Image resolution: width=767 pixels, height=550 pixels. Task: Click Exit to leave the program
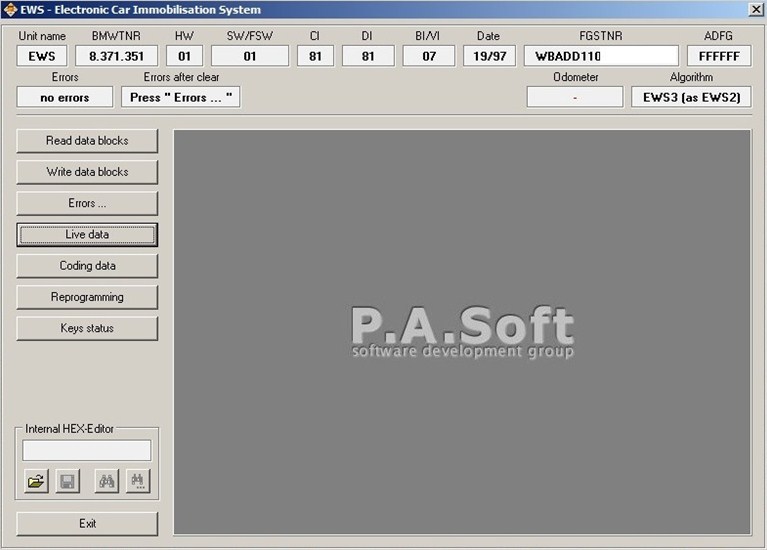pyautogui.click(x=87, y=523)
